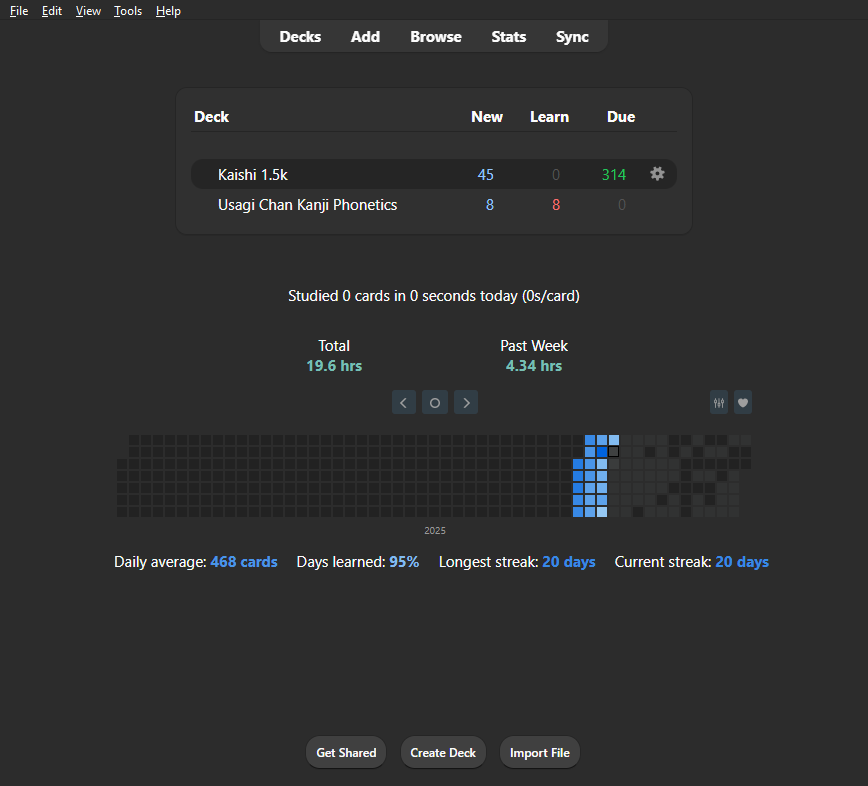
Task: Click the Learn column header
Action: coord(549,117)
